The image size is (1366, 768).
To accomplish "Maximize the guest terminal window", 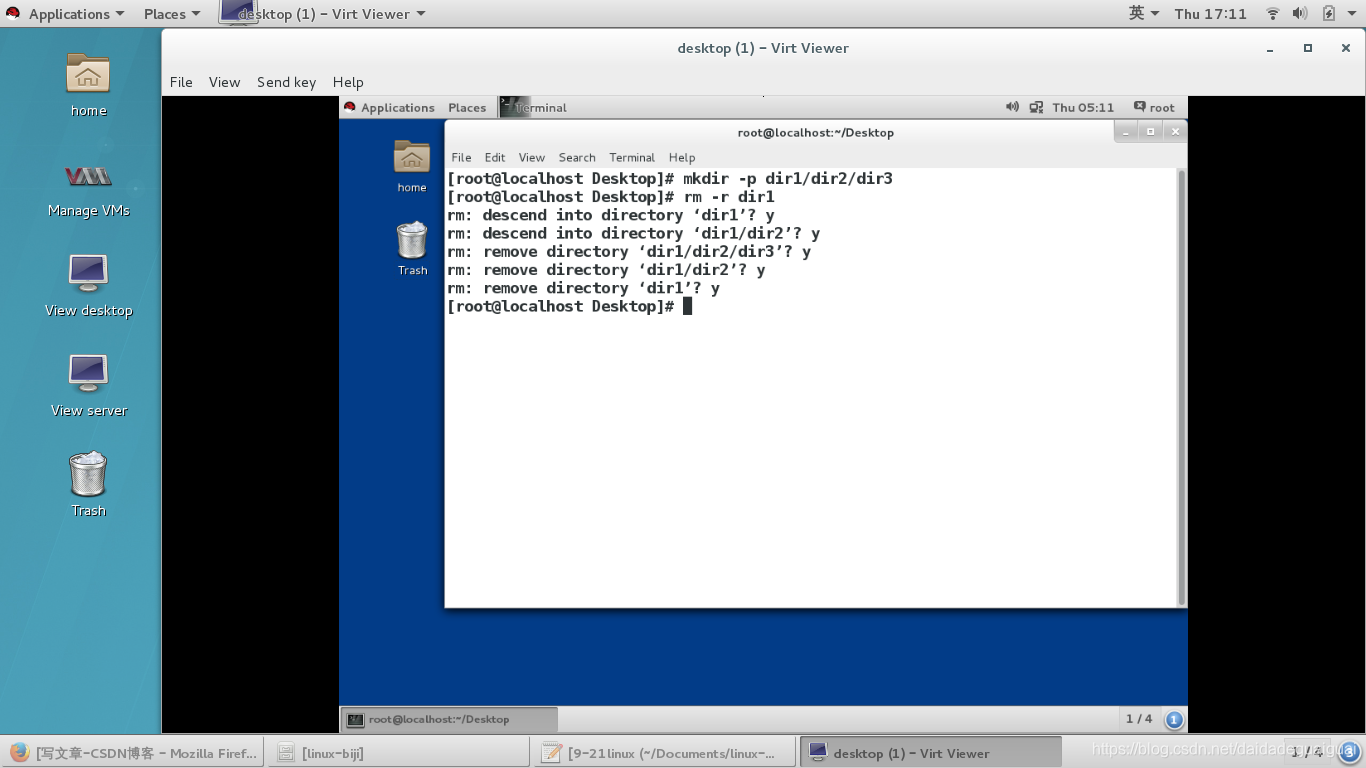I will [x=1150, y=132].
